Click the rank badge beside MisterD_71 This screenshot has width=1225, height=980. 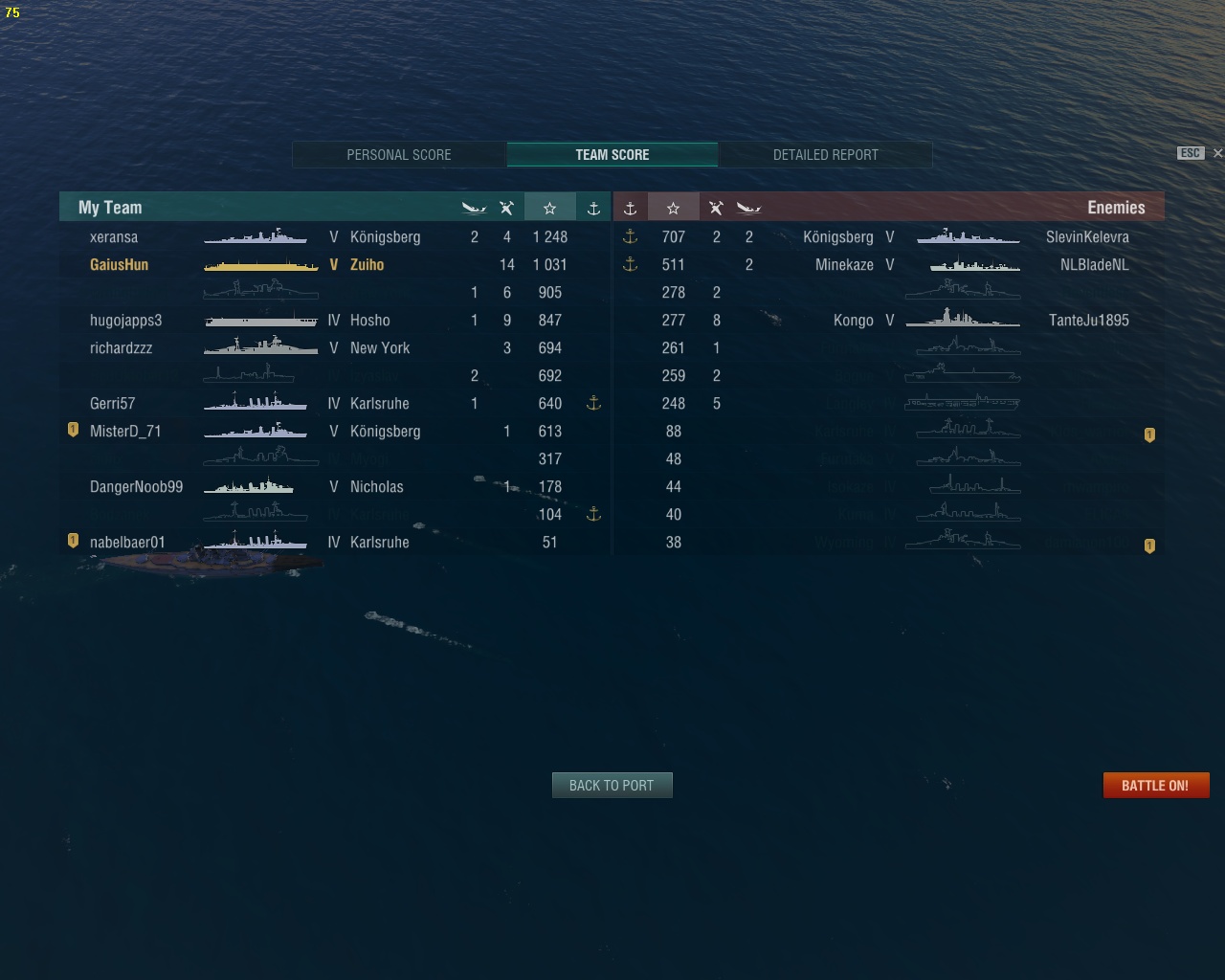73,430
